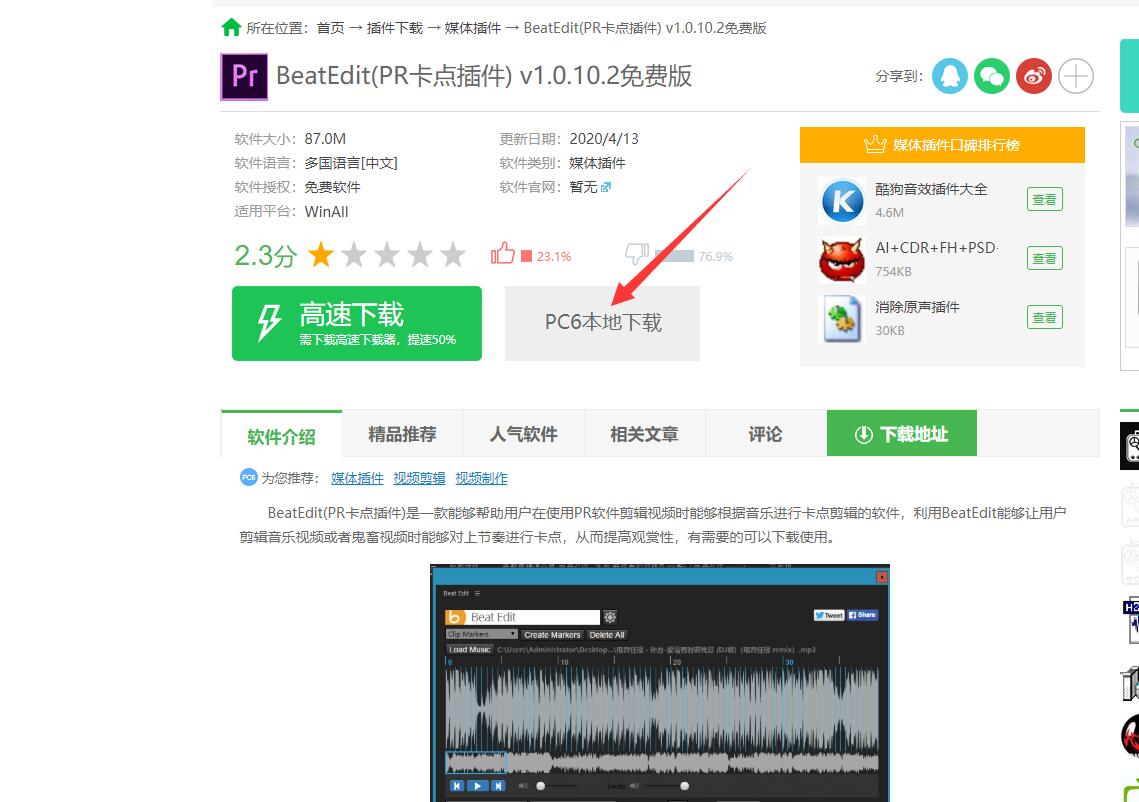Open the 视频制作 recommended link
1139x802 pixels.
pyautogui.click(x=482, y=478)
